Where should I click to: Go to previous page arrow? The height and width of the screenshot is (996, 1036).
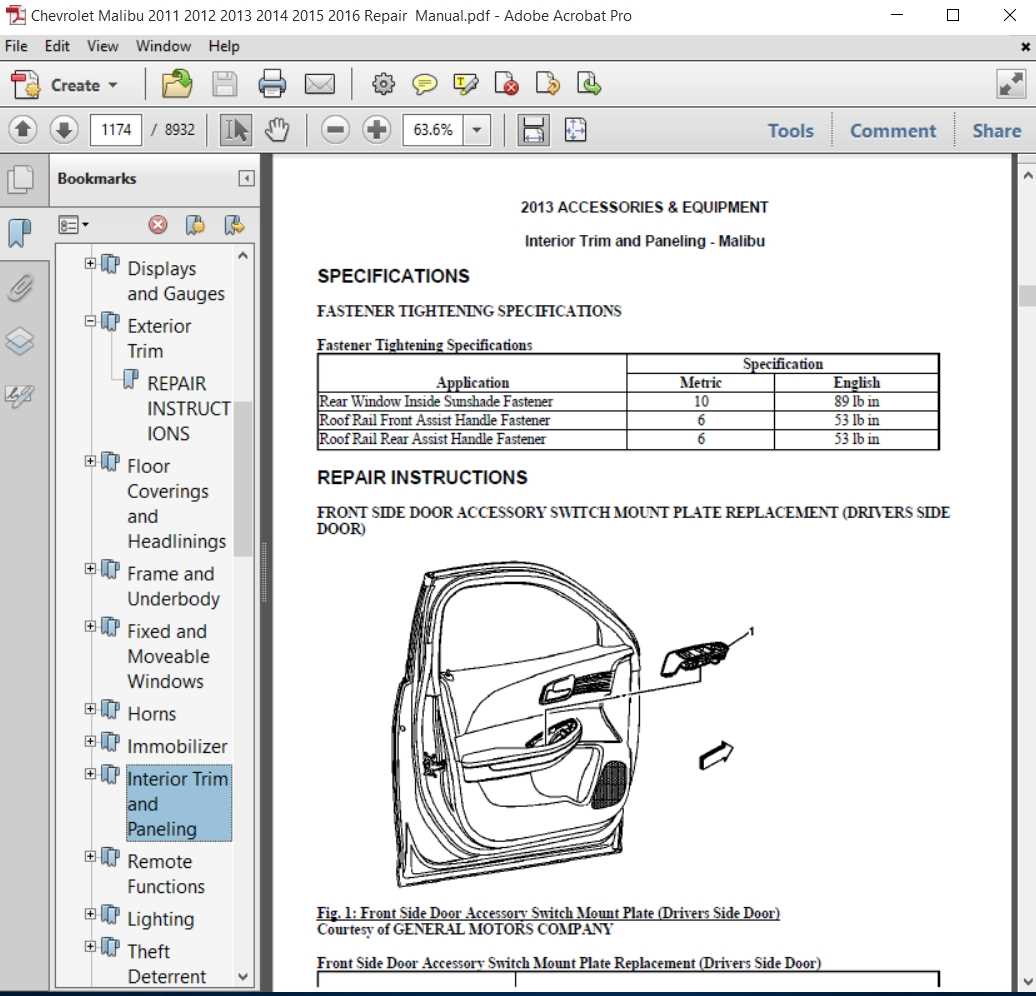[x=23, y=130]
